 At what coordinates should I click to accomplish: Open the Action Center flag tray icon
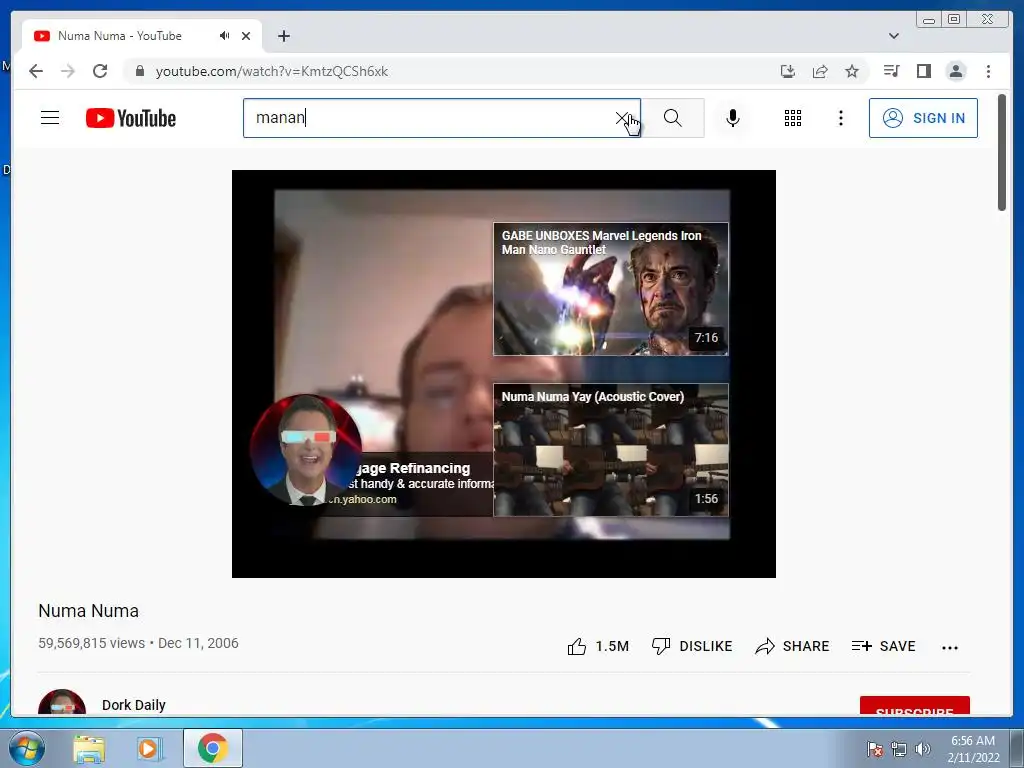pyautogui.click(x=874, y=749)
